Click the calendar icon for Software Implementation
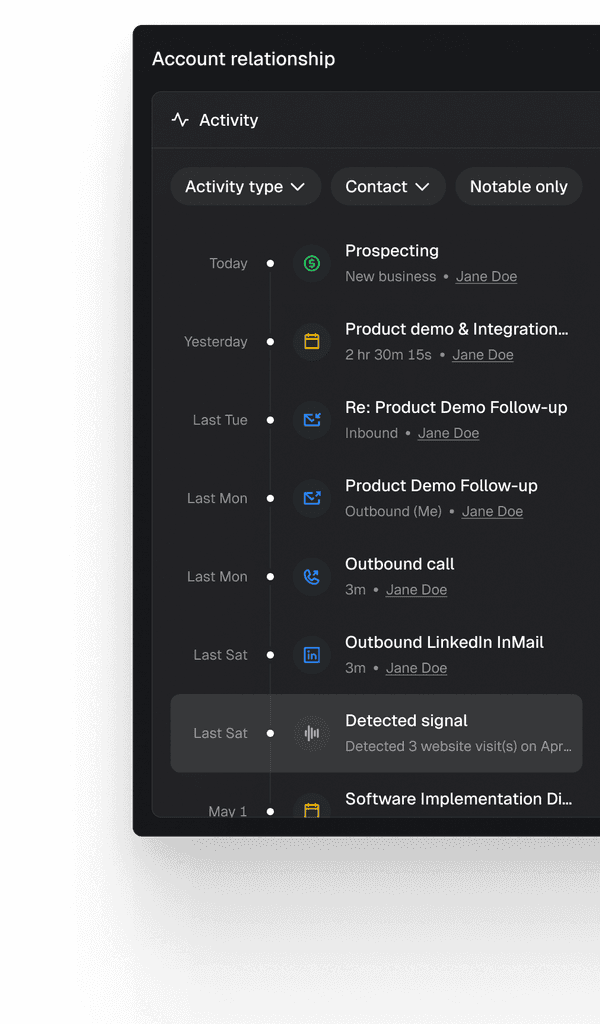Screen dimensions: 600x1024 tap(311, 810)
